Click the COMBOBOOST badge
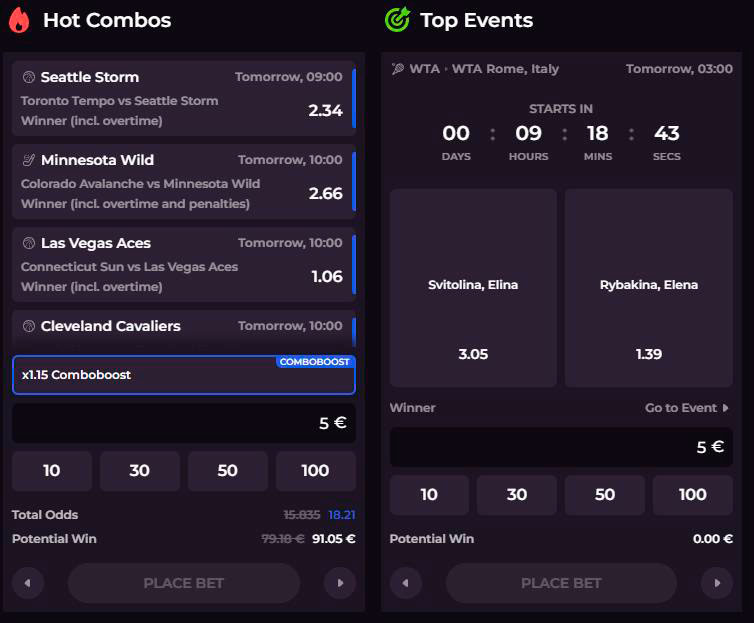 (x=315, y=362)
